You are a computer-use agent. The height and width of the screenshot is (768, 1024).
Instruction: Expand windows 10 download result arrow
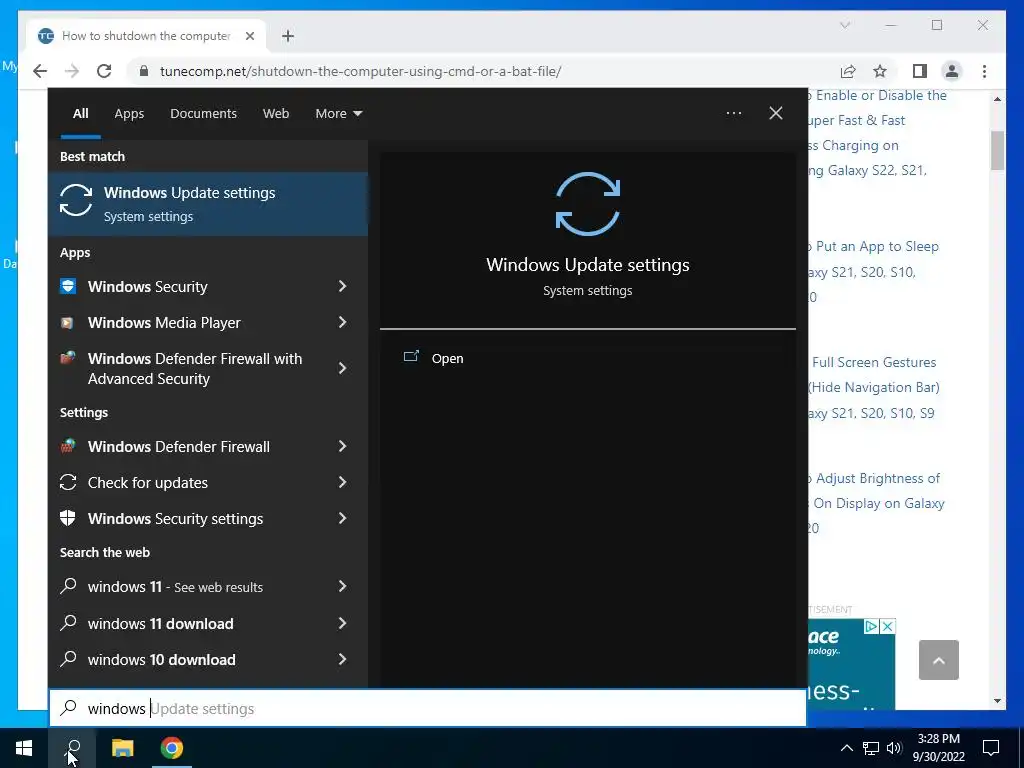pos(342,659)
